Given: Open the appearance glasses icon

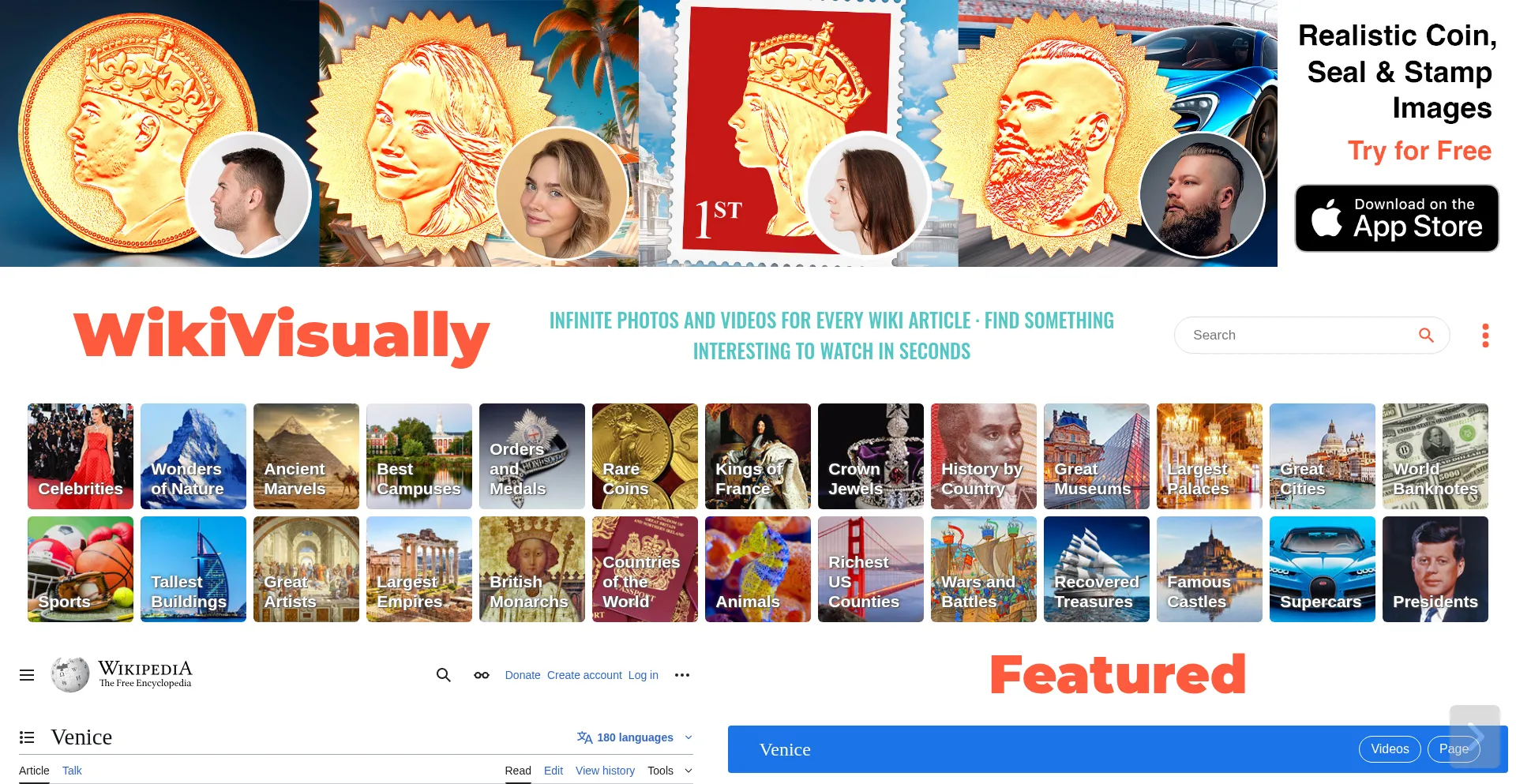Looking at the screenshot, I should [x=482, y=675].
